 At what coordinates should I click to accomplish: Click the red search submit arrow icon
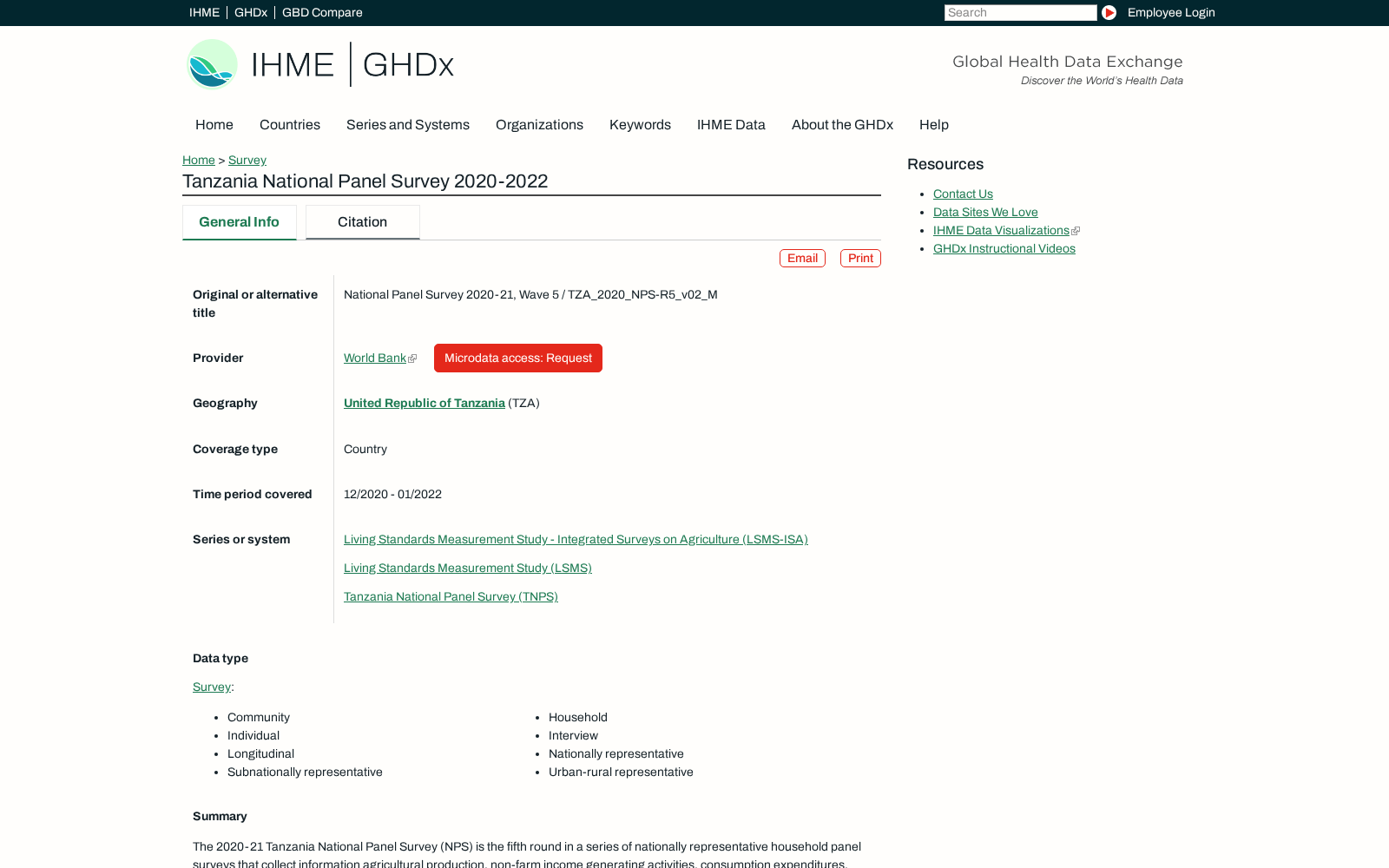[1109, 13]
